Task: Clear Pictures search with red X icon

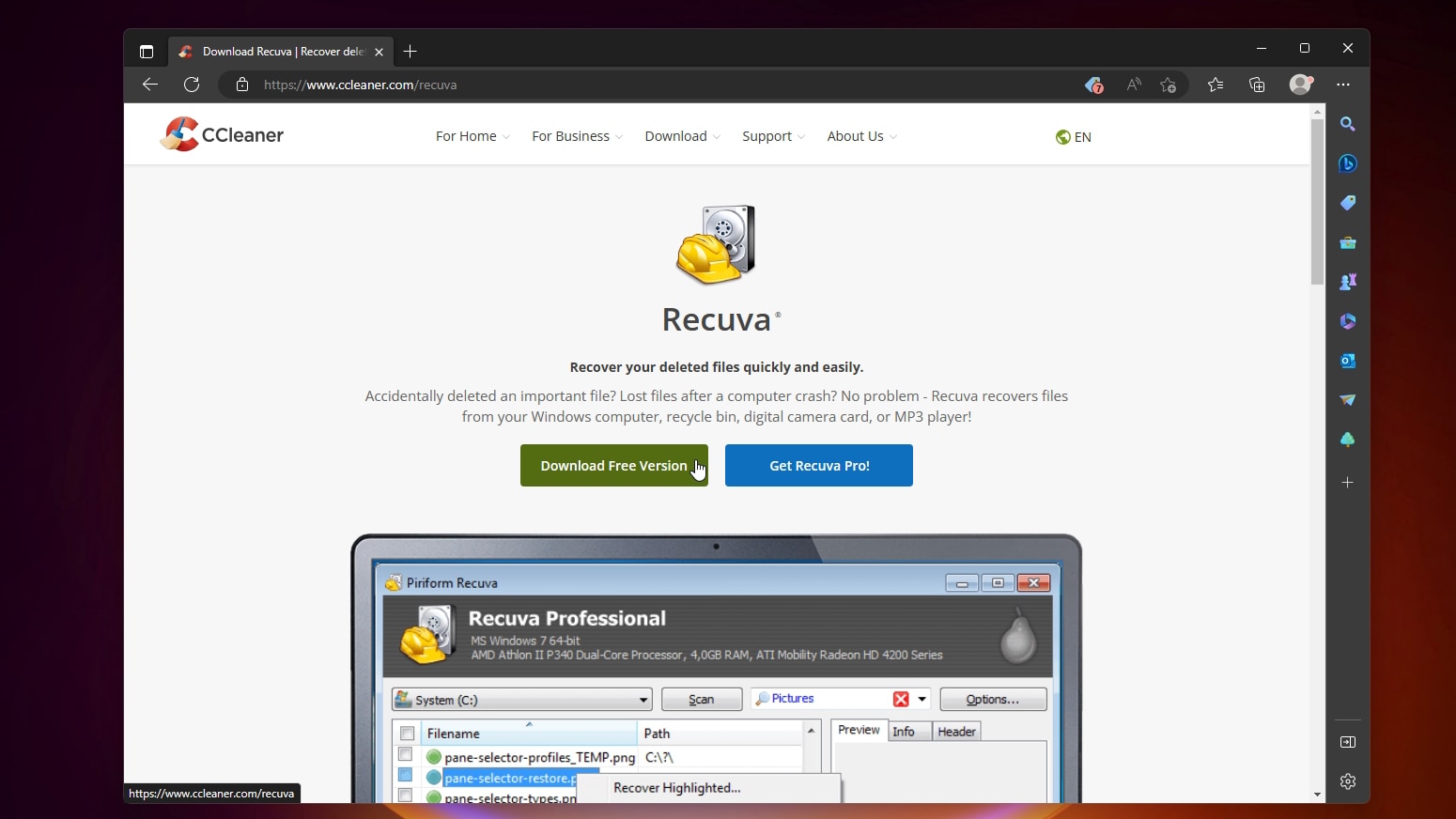Action: [x=901, y=699]
